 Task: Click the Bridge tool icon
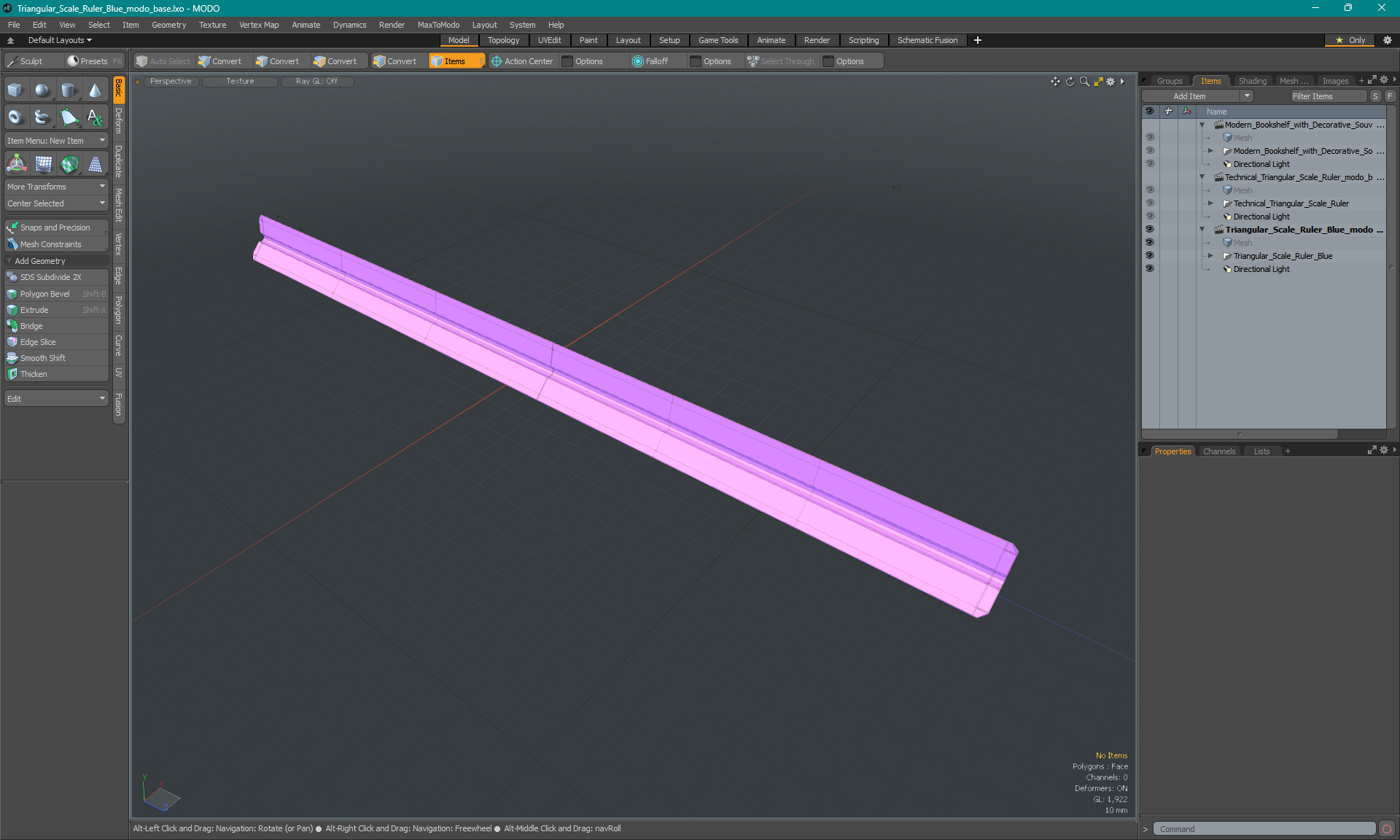click(x=12, y=326)
